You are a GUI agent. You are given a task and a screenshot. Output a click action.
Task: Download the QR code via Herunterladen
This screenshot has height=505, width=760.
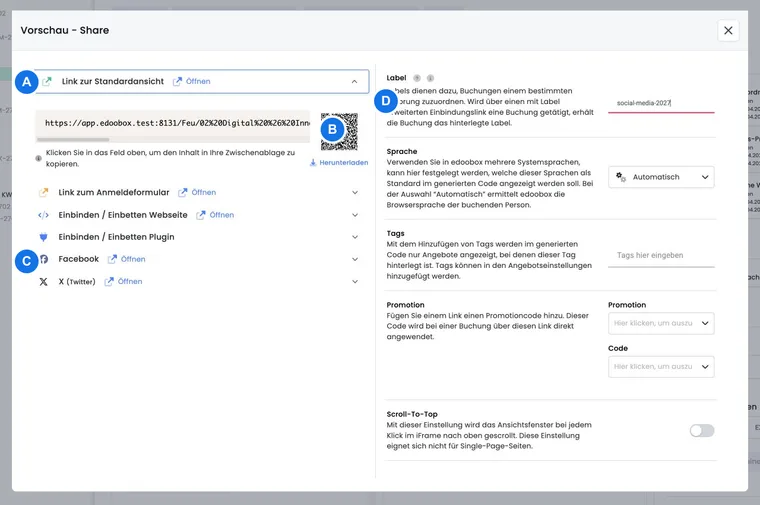coord(339,163)
